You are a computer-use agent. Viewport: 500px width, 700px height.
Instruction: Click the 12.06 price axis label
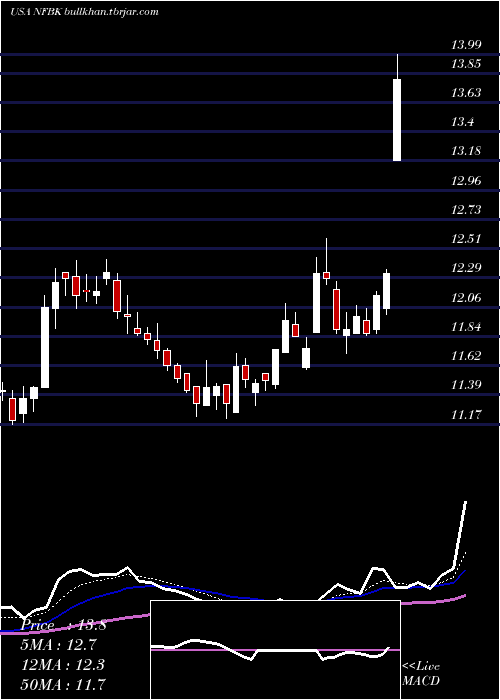[466, 297]
